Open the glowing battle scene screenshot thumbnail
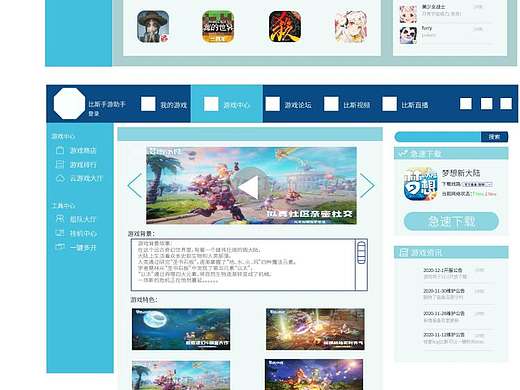 [x=315, y=329]
